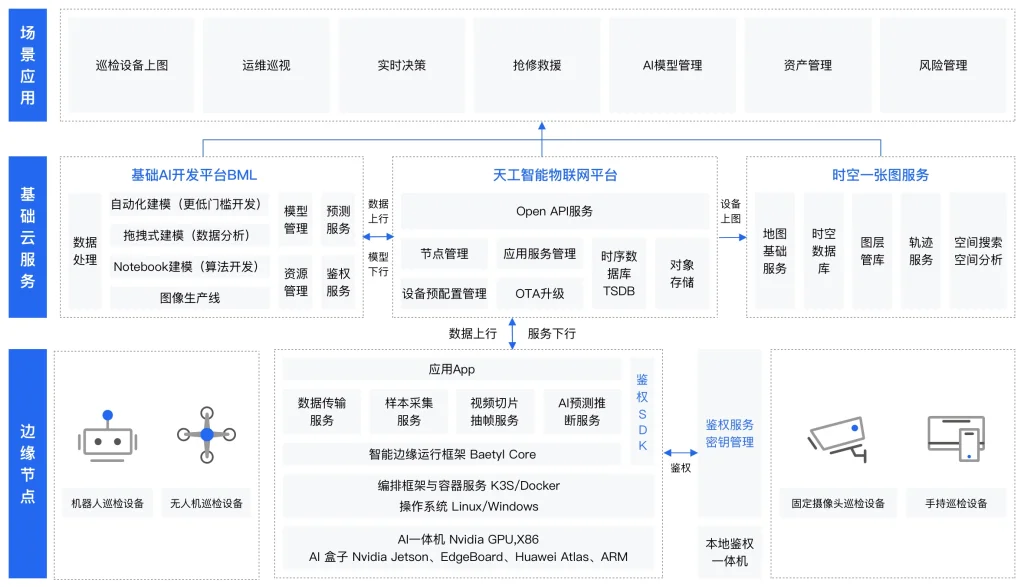This screenshot has height=587, width=1024.
Task: Click the Baetyl Core edge runtime block
Action: (x=451, y=455)
